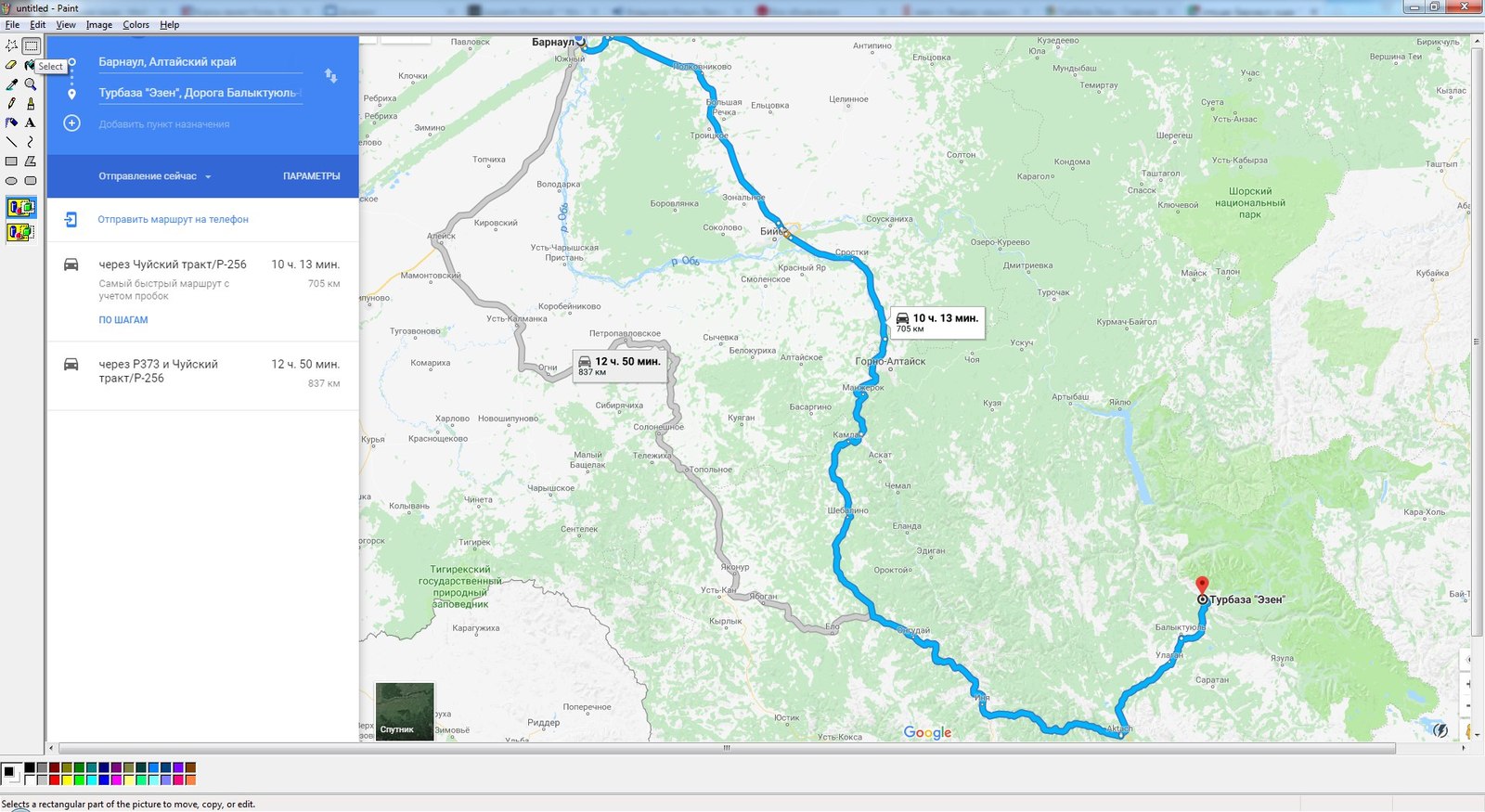Click car icon of P373 route
Viewport: 1485px width, 812px height.
pos(71,364)
